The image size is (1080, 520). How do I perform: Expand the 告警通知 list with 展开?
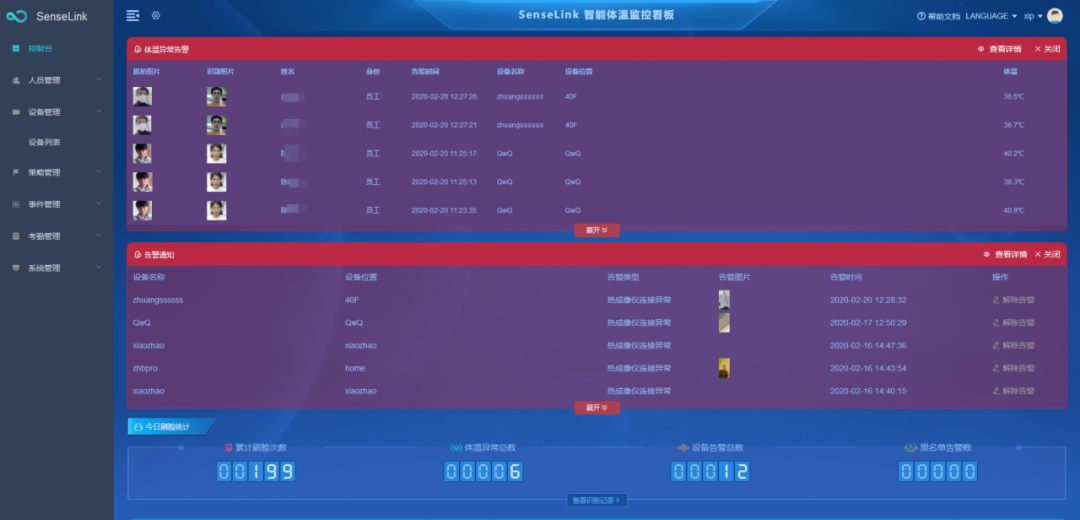pos(596,408)
